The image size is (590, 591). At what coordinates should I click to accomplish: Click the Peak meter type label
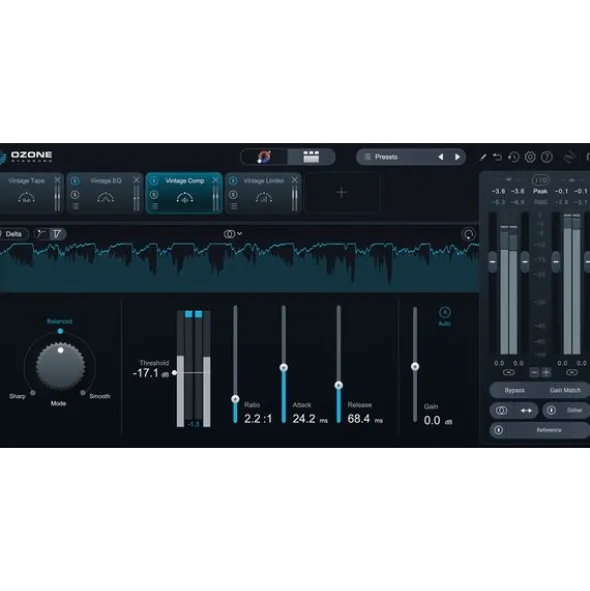pos(540,191)
